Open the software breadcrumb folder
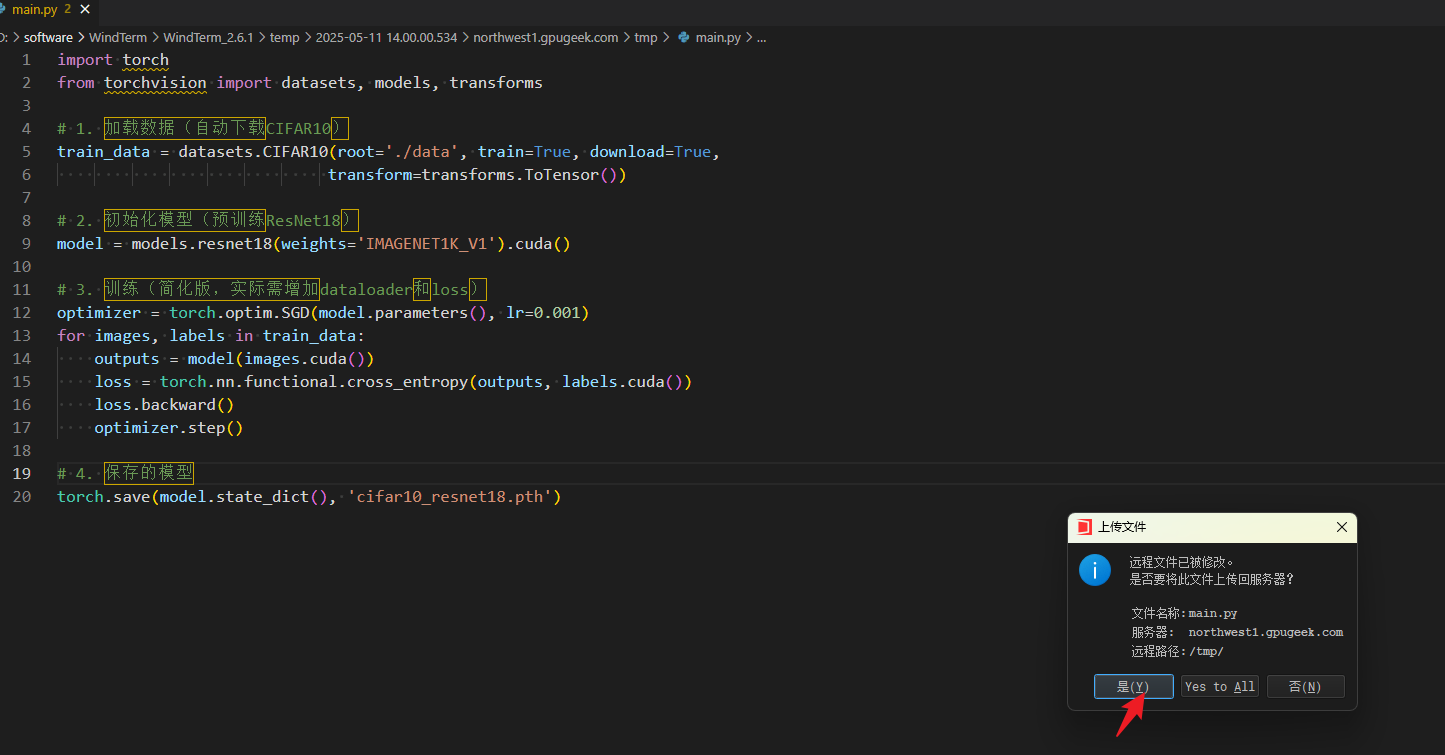This screenshot has height=755, width=1445. point(49,37)
